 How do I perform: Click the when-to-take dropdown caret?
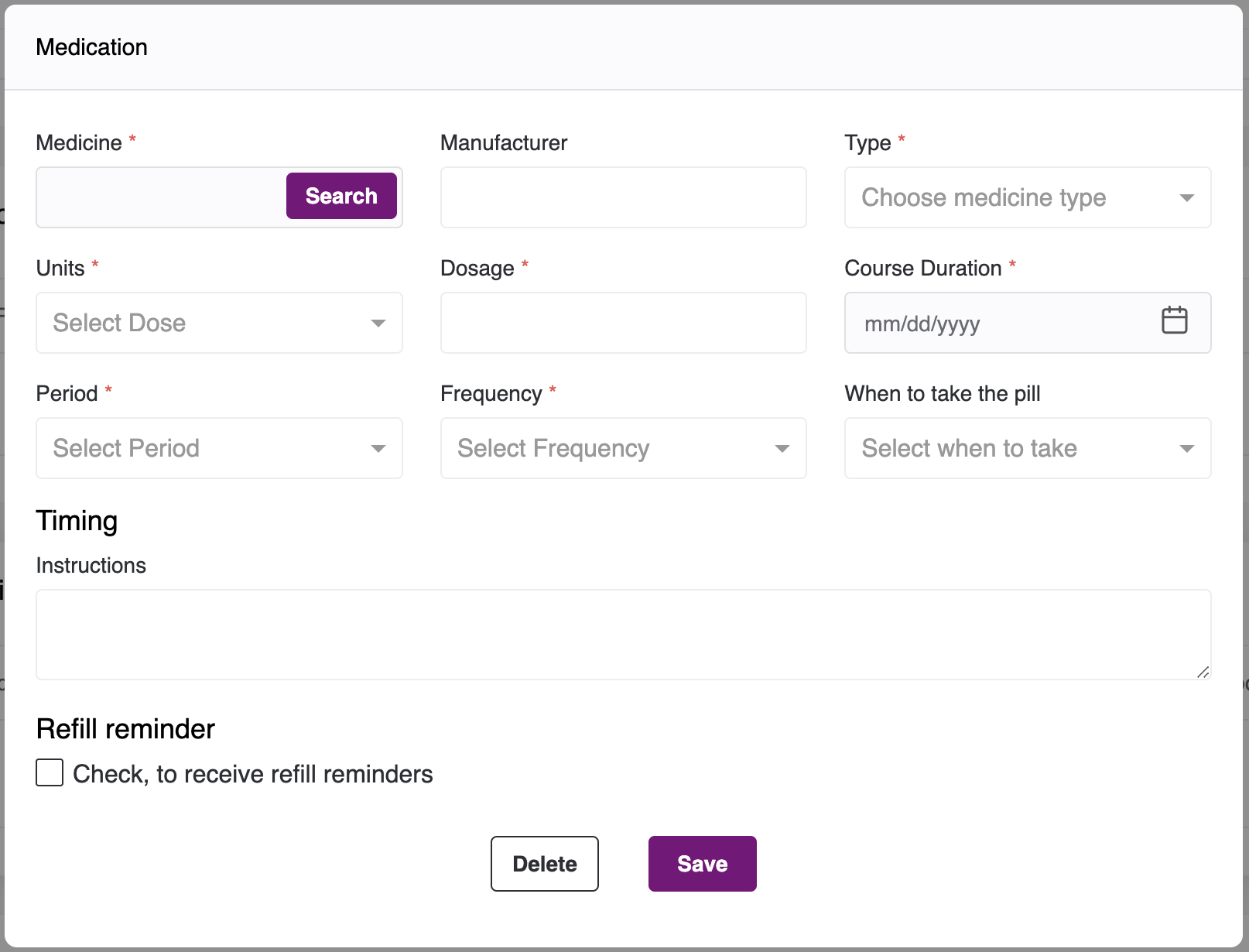point(1186,449)
